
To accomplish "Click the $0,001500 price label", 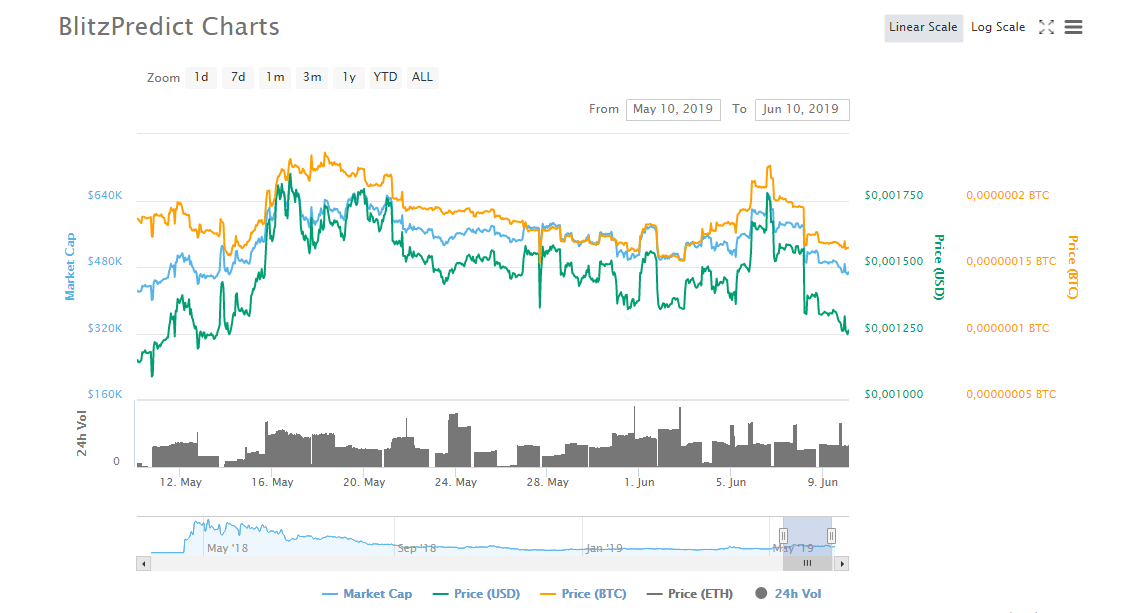I will tap(894, 262).
